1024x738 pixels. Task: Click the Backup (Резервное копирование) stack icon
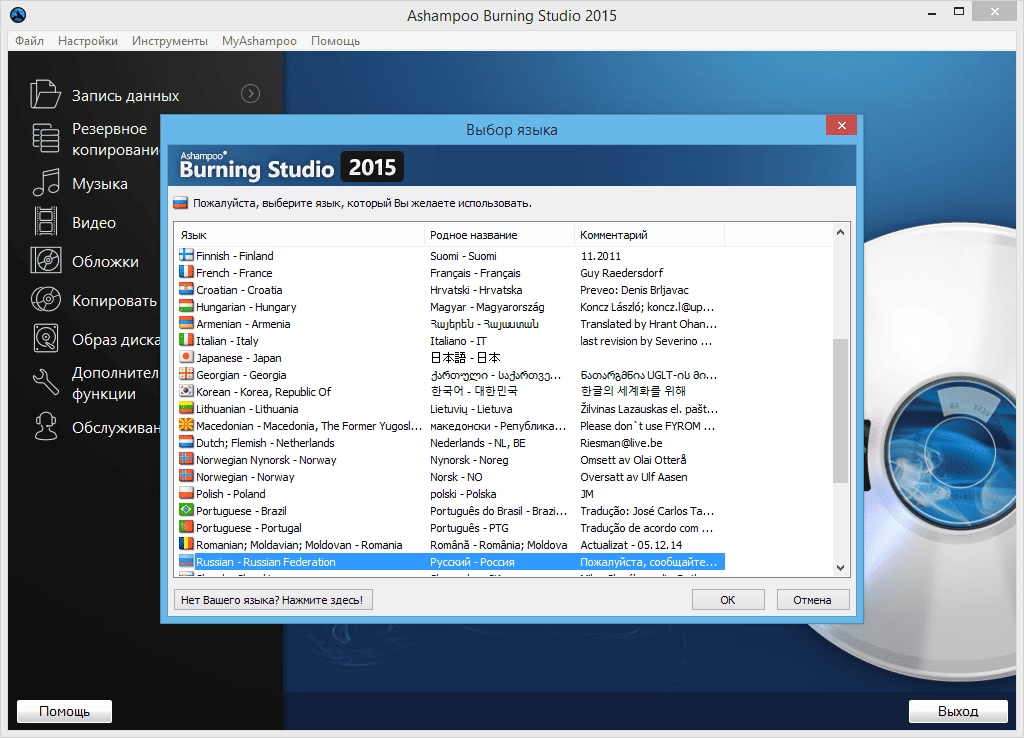(45, 138)
